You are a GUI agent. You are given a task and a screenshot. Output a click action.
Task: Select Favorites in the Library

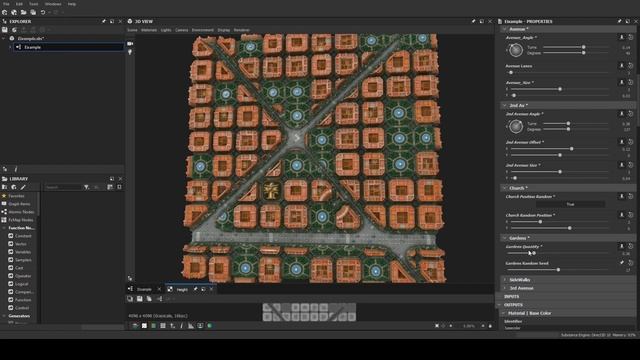16,196
